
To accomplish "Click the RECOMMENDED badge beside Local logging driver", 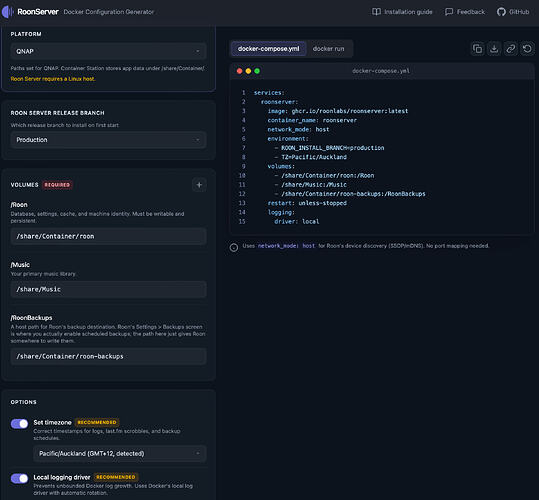I will click(x=116, y=477).
